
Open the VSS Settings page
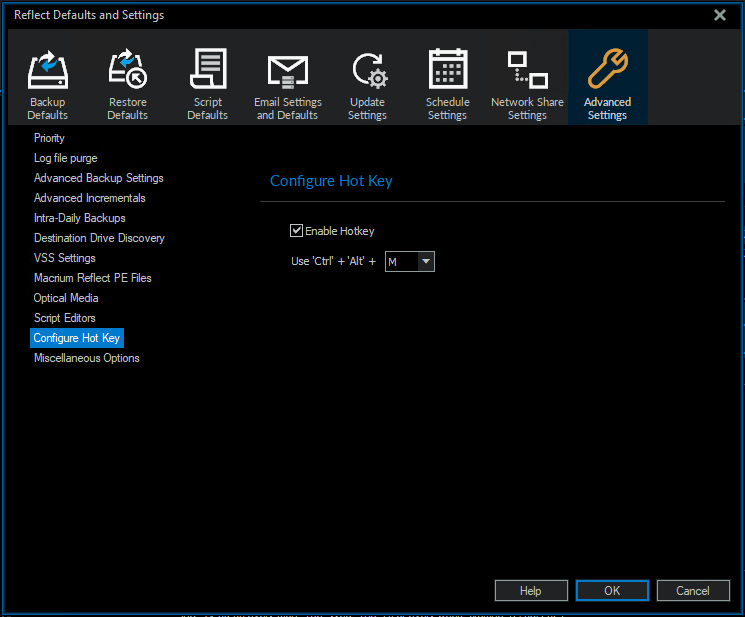coord(65,258)
